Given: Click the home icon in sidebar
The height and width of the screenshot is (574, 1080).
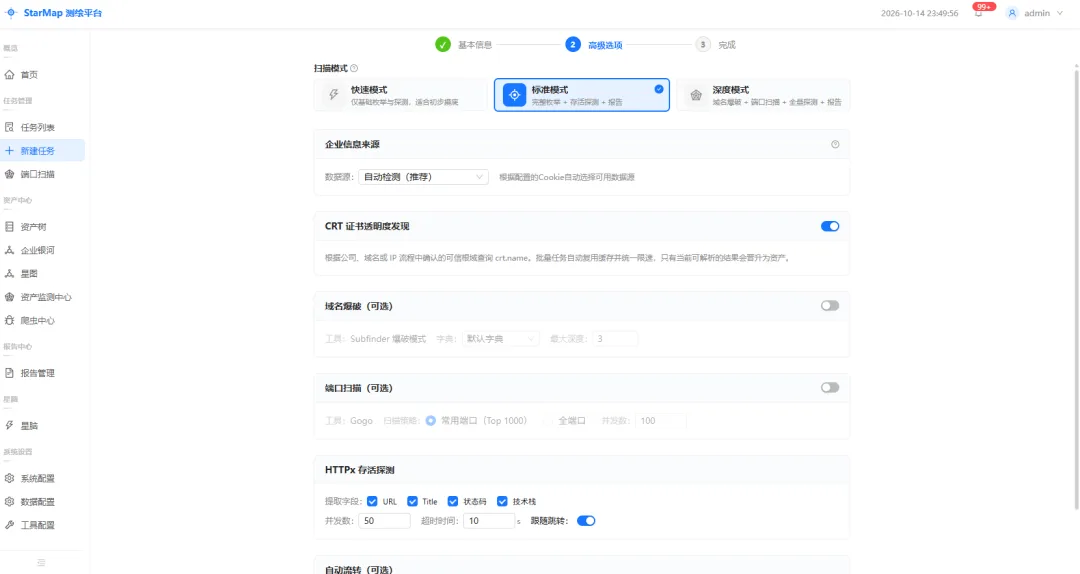Looking at the screenshot, I should click(10, 74).
